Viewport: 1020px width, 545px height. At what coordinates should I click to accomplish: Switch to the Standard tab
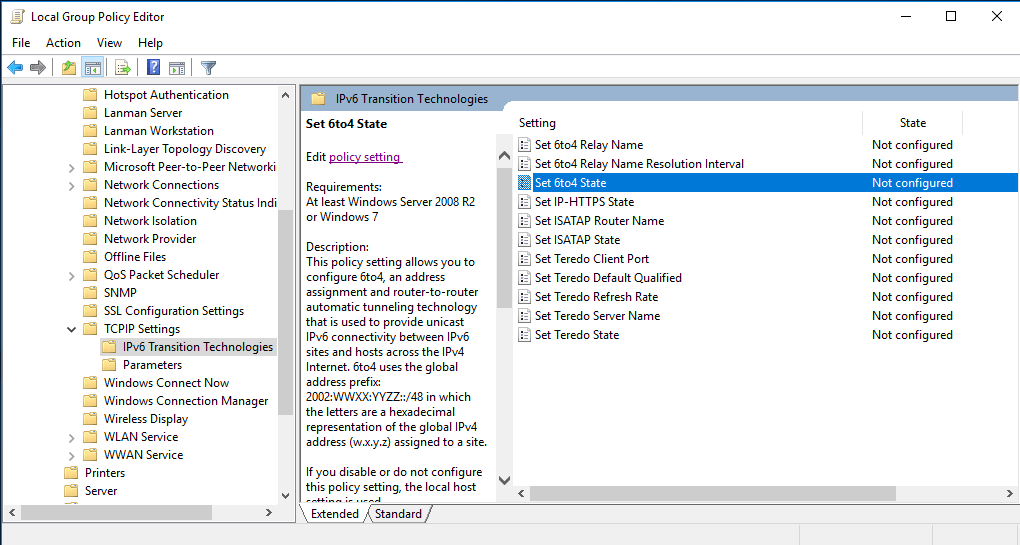tap(398, 514)
